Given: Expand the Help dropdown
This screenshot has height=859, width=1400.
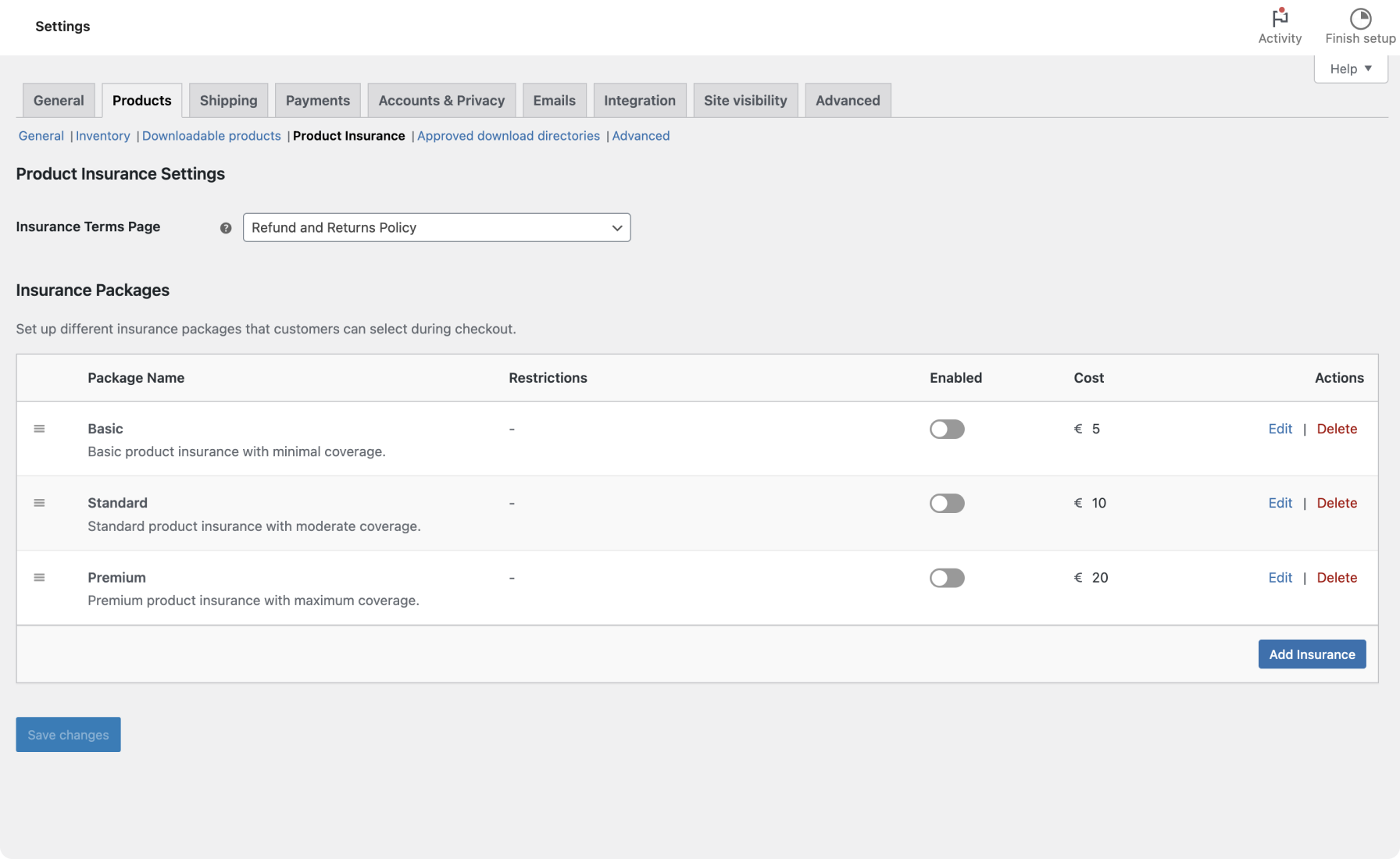Looking at the screenshot, I should pyautogui.click(x=1350, y=68).
